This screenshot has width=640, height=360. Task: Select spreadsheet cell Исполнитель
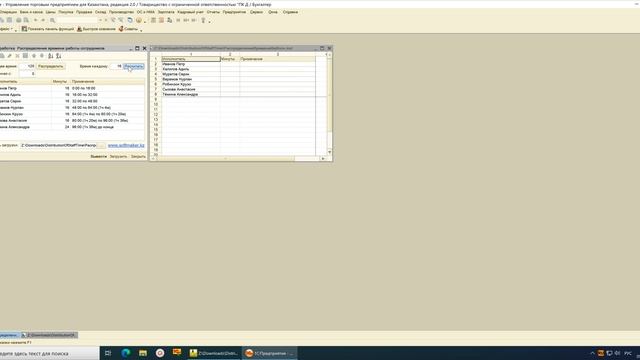[191, 59]
